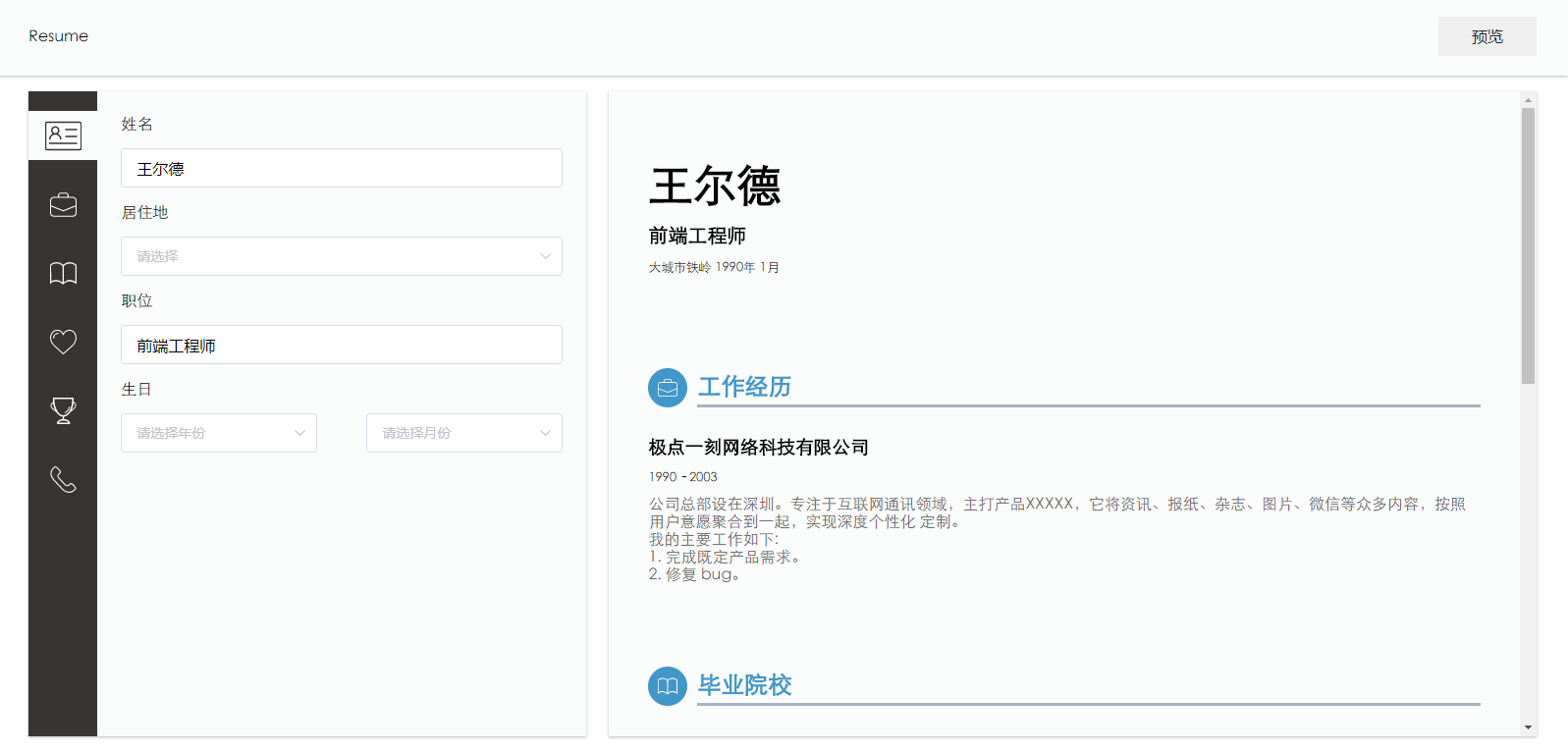The image size is (1568, 752).
Task: Click the line 我的主要工作如下:
Action: 714,539
